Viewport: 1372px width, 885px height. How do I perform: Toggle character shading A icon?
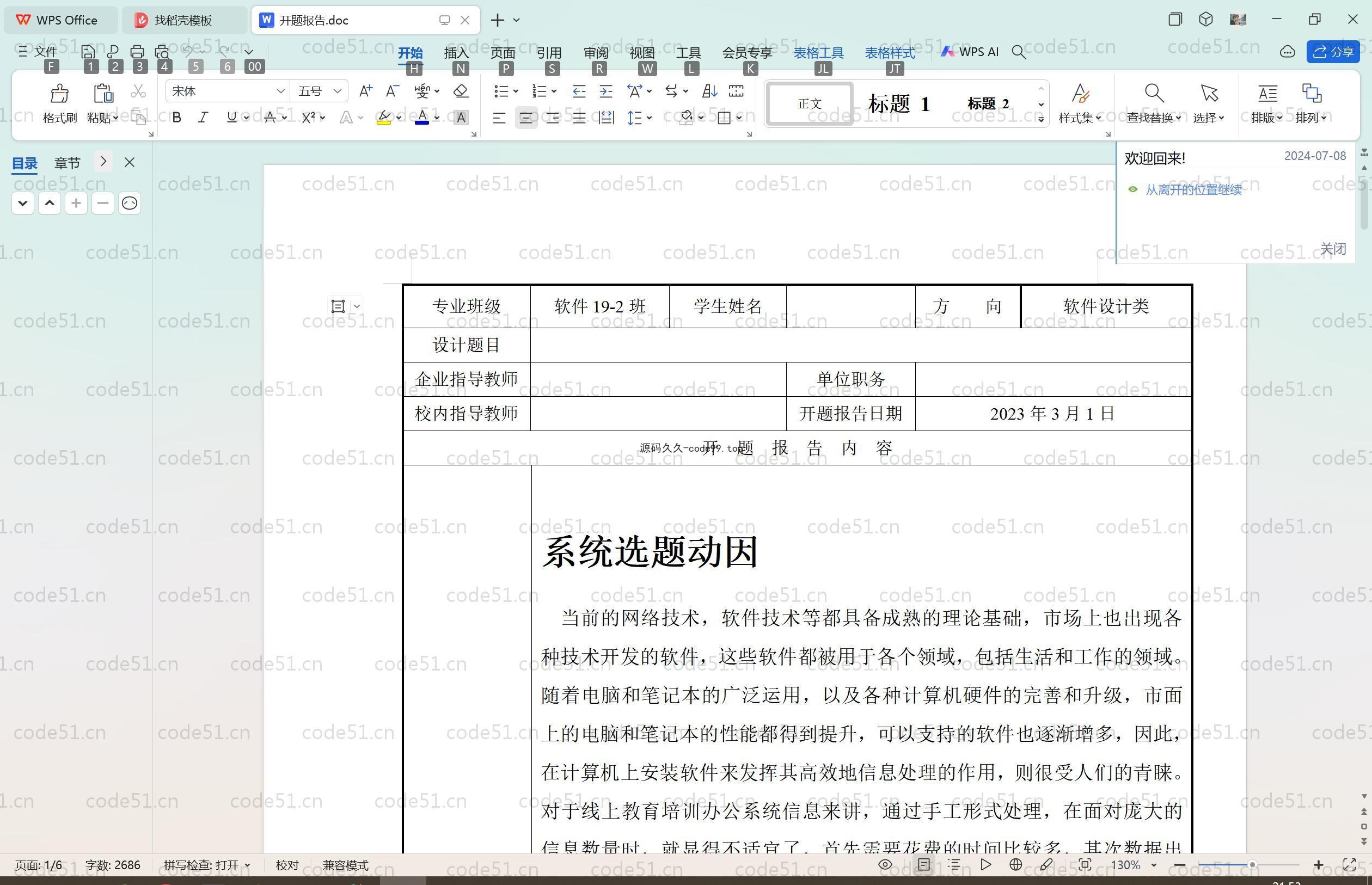click(461, 118)
